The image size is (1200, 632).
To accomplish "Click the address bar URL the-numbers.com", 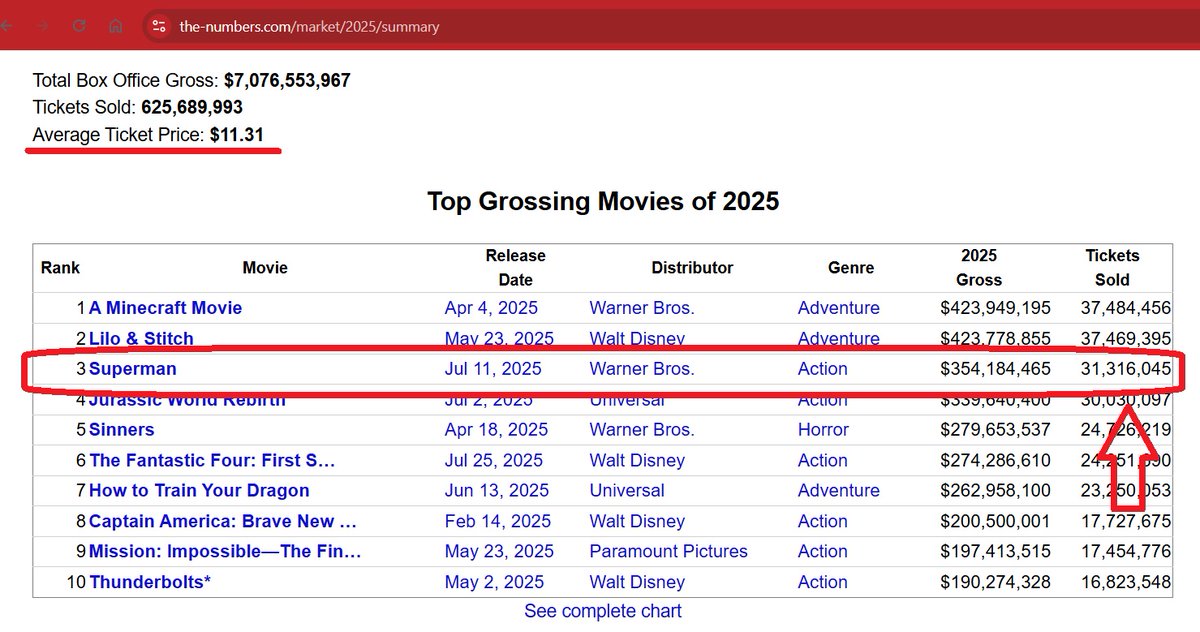I will coord(309,27).
